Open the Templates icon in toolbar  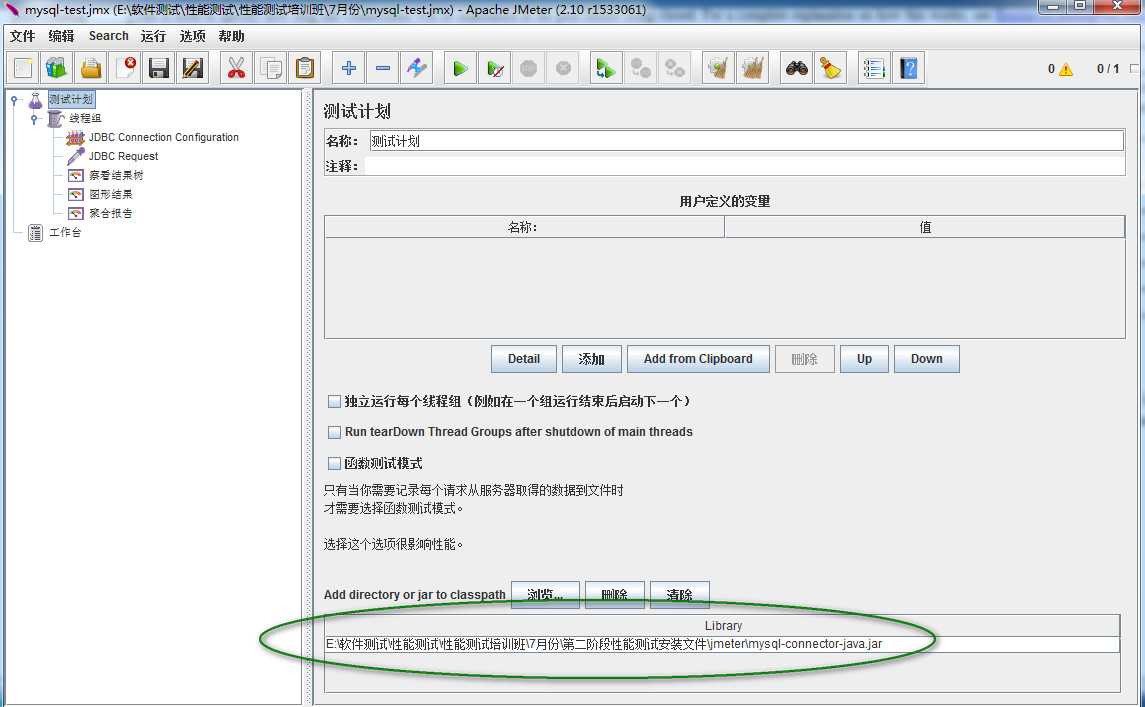tap(56, 69)
